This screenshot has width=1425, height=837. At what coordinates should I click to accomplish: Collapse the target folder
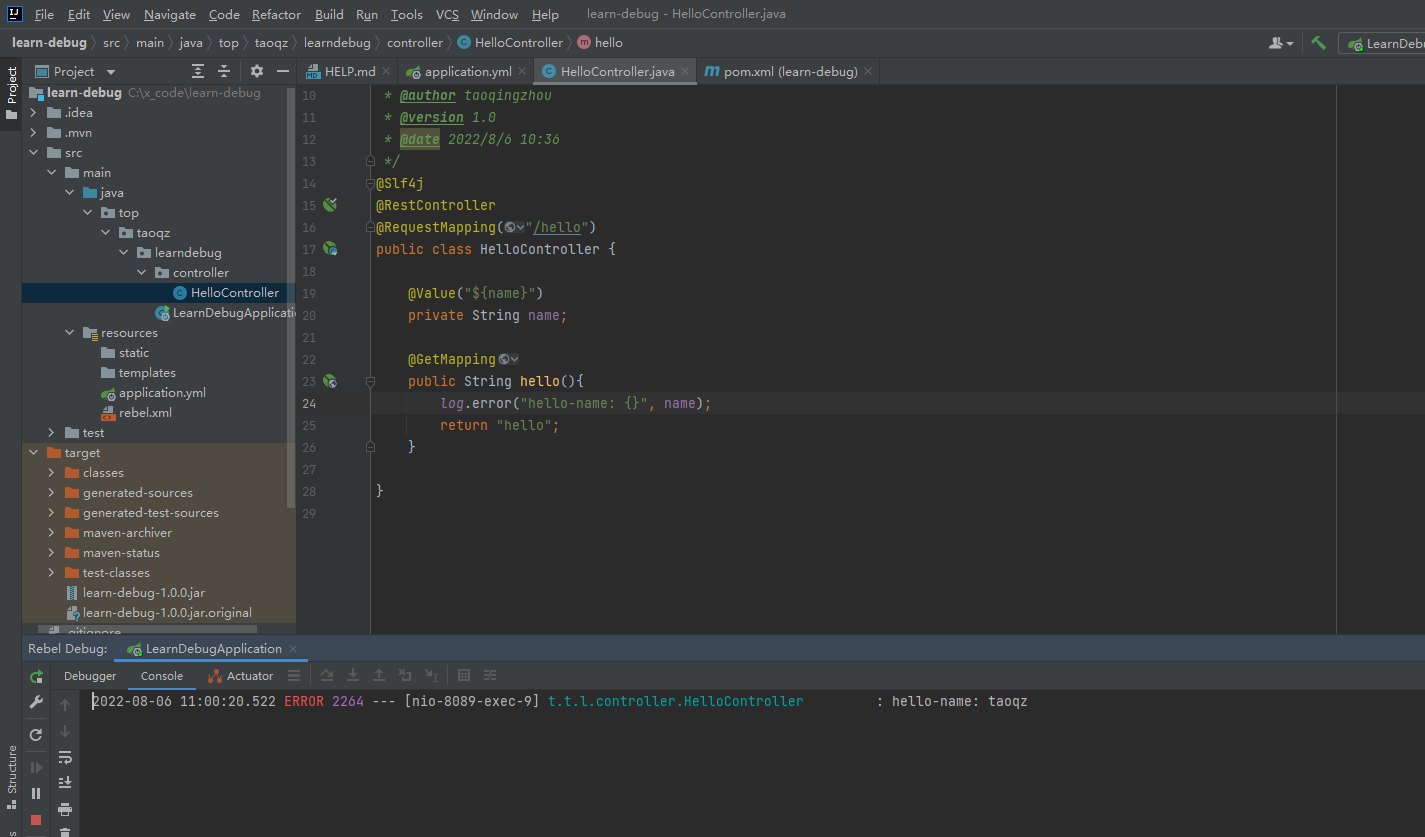[33, 453]
